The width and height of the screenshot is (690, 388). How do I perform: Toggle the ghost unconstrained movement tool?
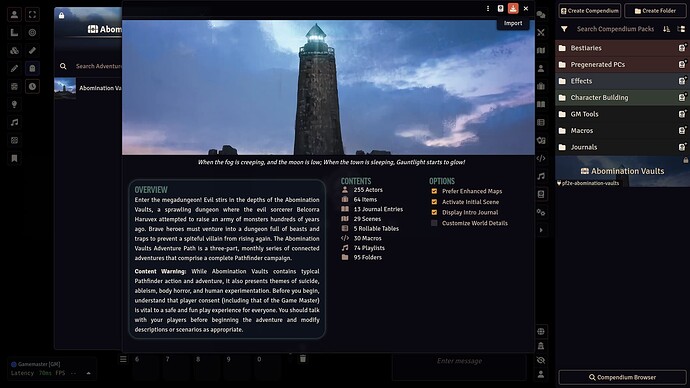(x=32, y=69)
